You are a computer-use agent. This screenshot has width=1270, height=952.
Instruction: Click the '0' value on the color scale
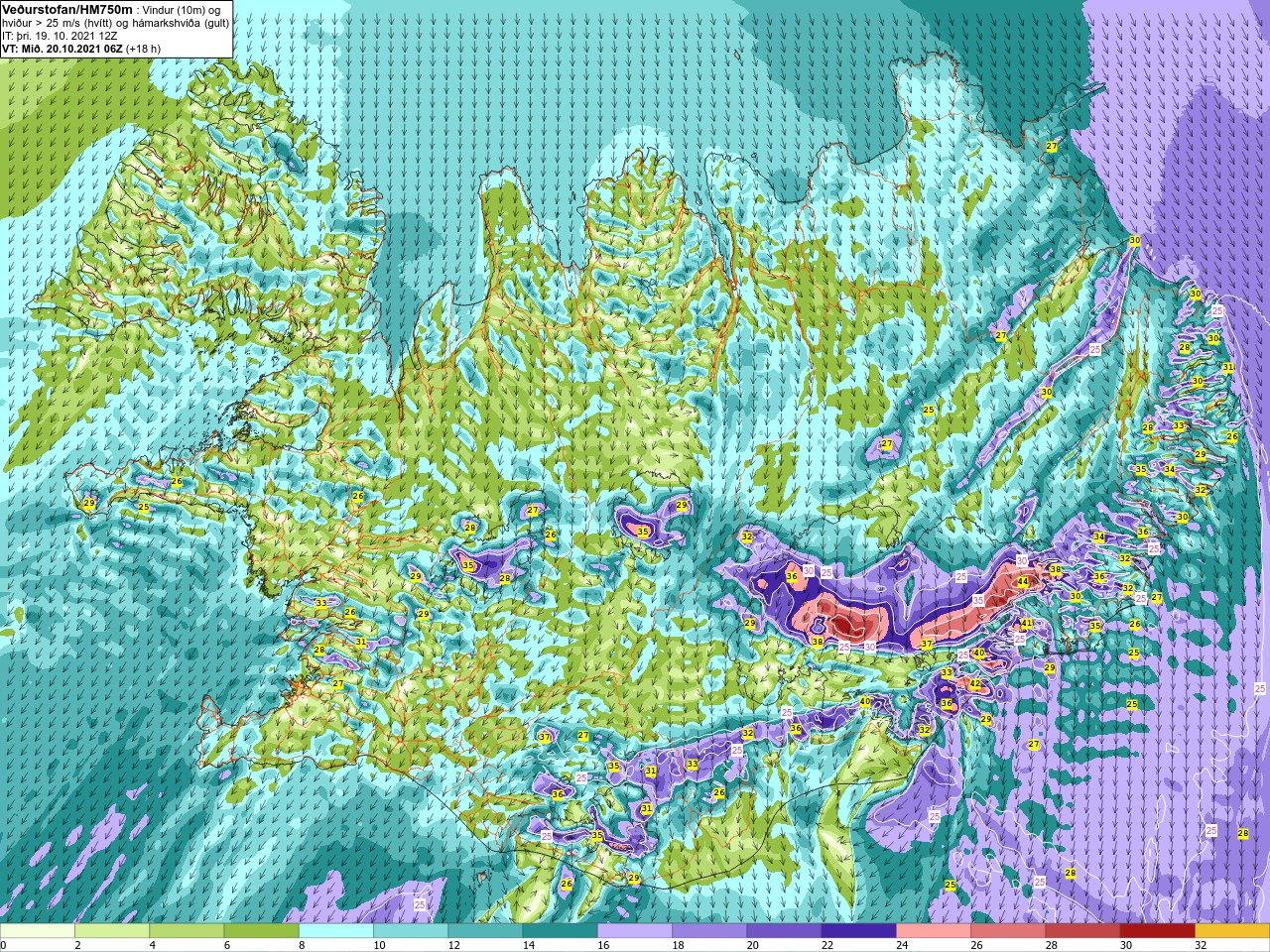4,945
